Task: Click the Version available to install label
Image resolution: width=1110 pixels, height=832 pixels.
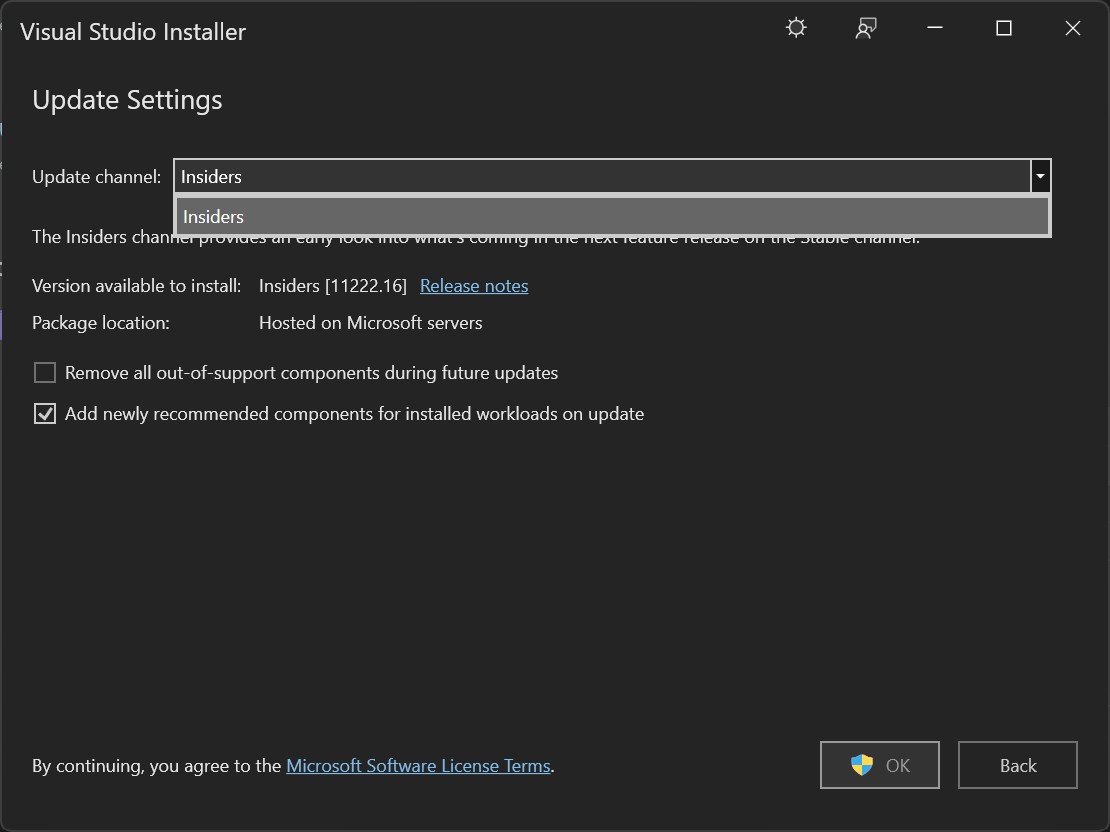Action: [x=137, y=285]
